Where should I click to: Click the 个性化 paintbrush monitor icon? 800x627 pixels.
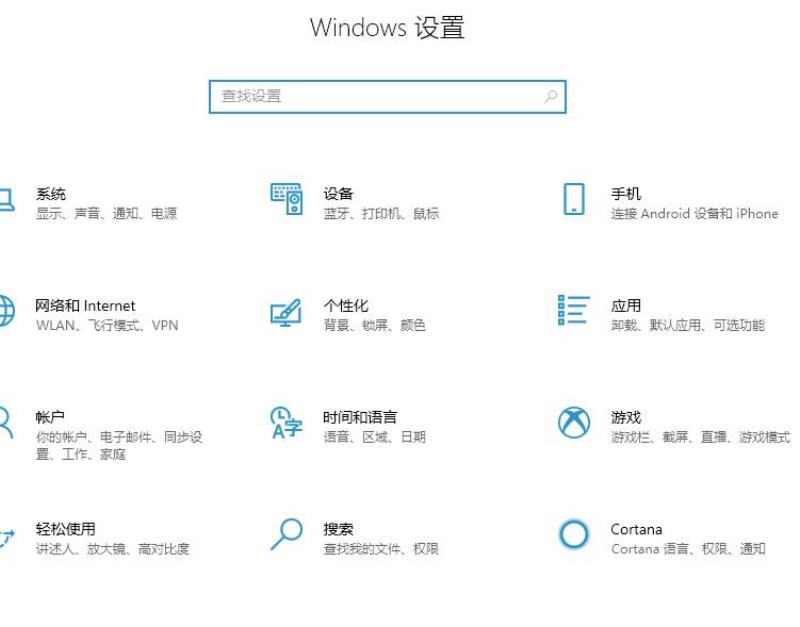click(x=286, y=312)
